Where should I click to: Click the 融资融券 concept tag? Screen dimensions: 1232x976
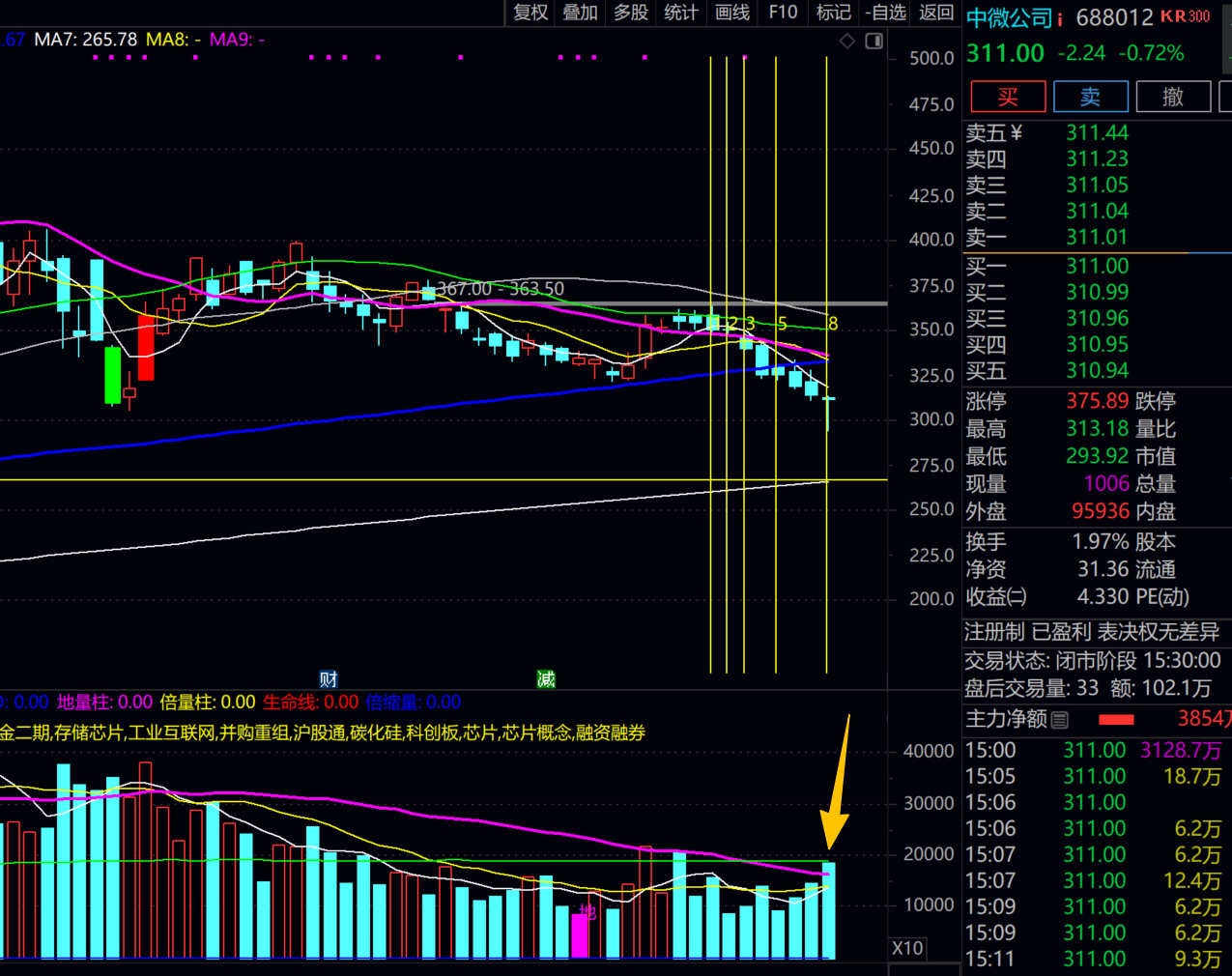pyautogui.click(x=611, y=732)
